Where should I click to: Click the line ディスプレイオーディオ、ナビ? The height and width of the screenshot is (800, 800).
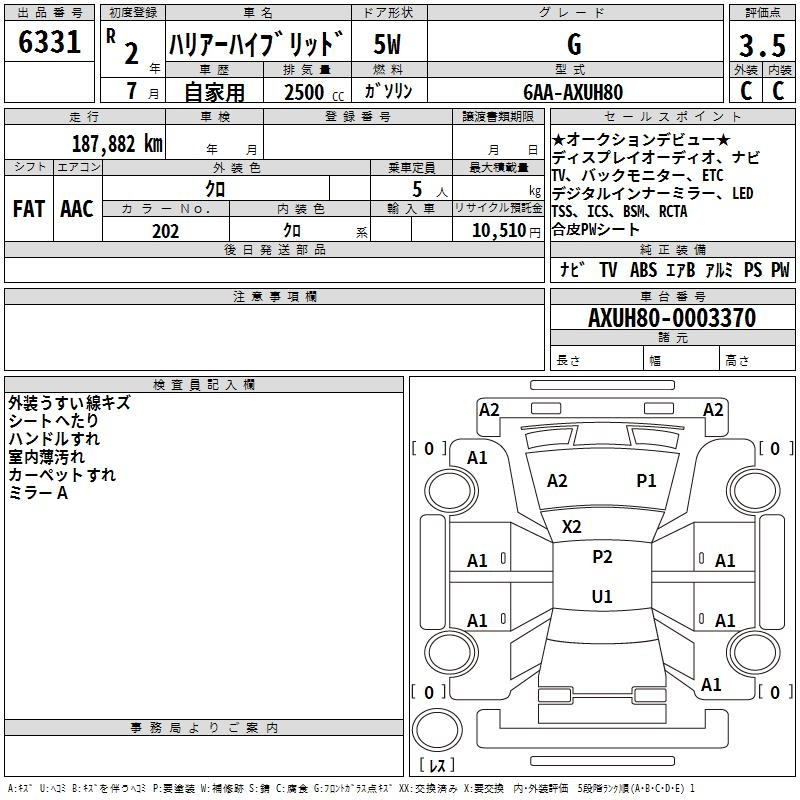click(x=656, y=157)
